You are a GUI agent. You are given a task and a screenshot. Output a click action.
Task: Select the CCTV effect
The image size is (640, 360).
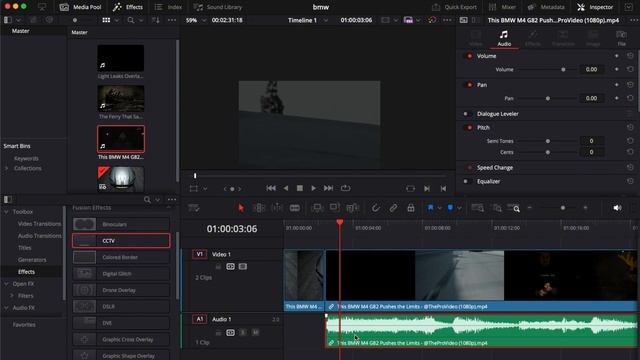pyautogui.click(x=121, y=241)
